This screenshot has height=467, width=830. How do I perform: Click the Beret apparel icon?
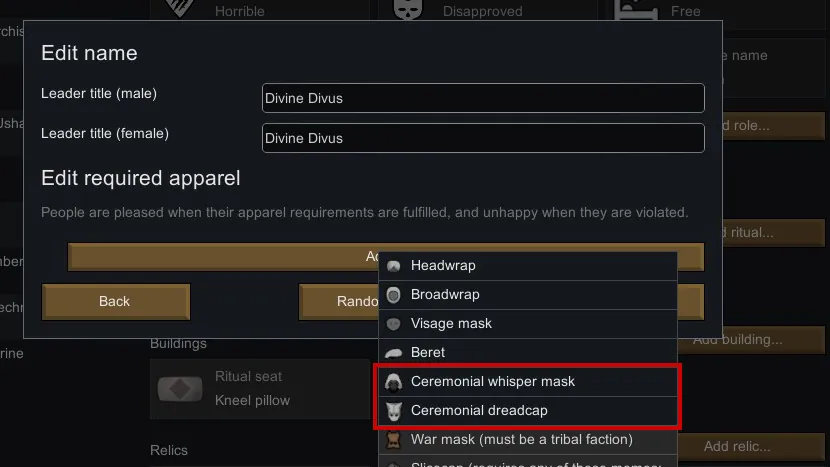[x=394, y=353]
